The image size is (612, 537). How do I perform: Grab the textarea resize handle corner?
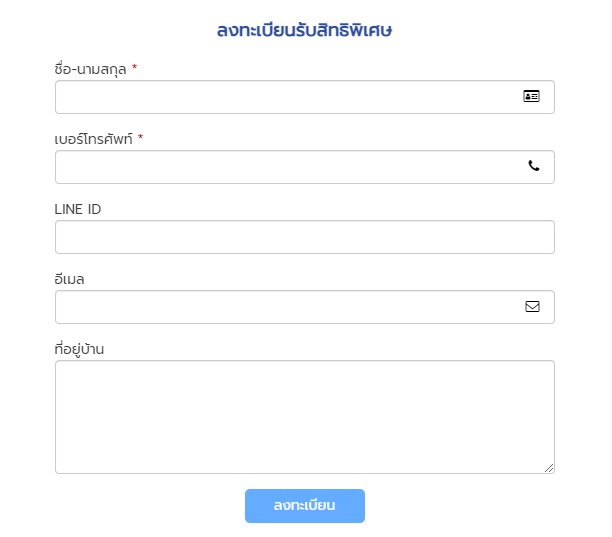(x=549, y=468)
